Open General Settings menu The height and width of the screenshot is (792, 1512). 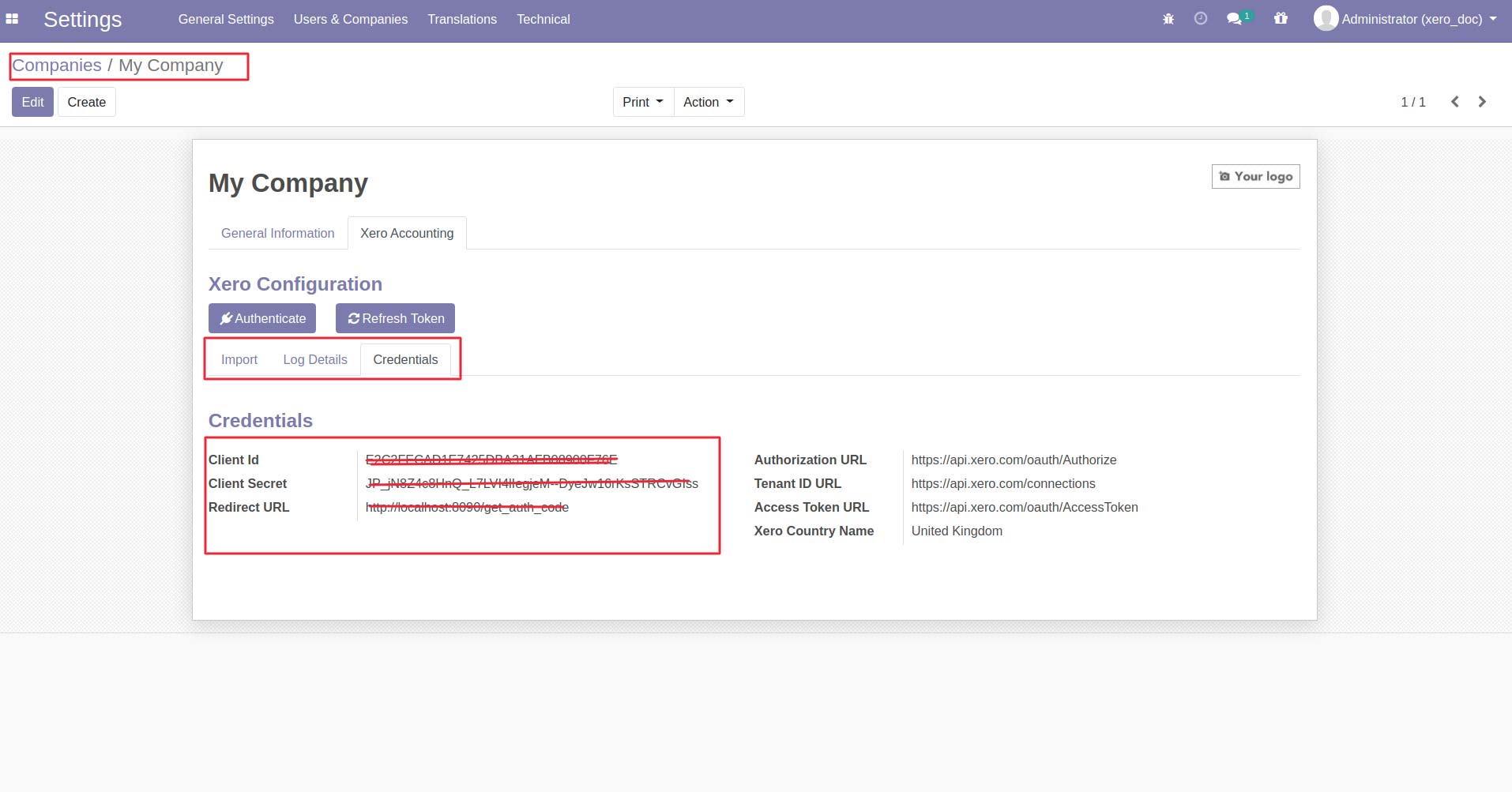tap(226, 19)
